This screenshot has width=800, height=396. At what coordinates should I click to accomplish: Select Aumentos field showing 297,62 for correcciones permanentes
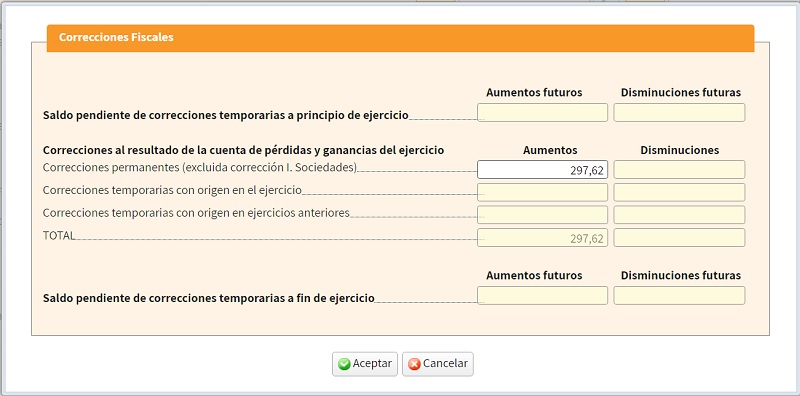point(542,169)
